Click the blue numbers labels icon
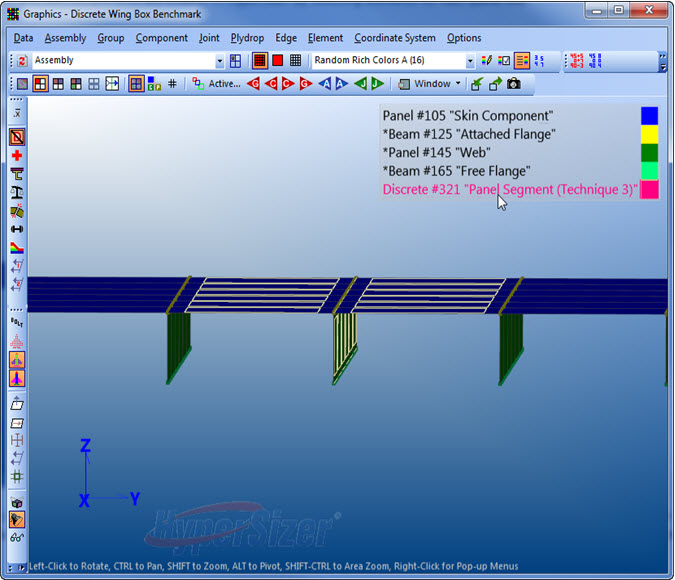 click(539, 60)
